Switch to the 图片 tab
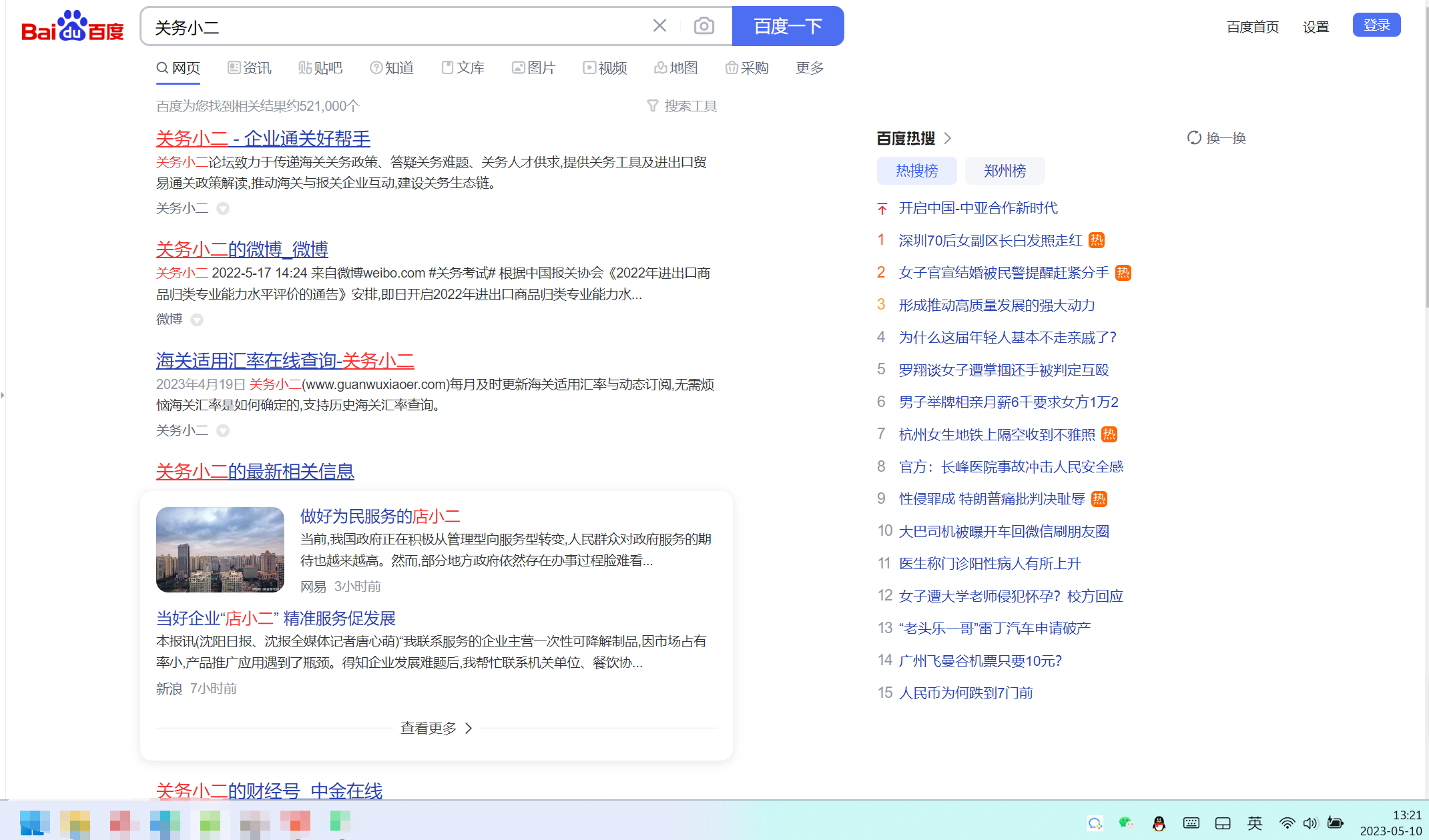1429x840 pixels. 533,67
